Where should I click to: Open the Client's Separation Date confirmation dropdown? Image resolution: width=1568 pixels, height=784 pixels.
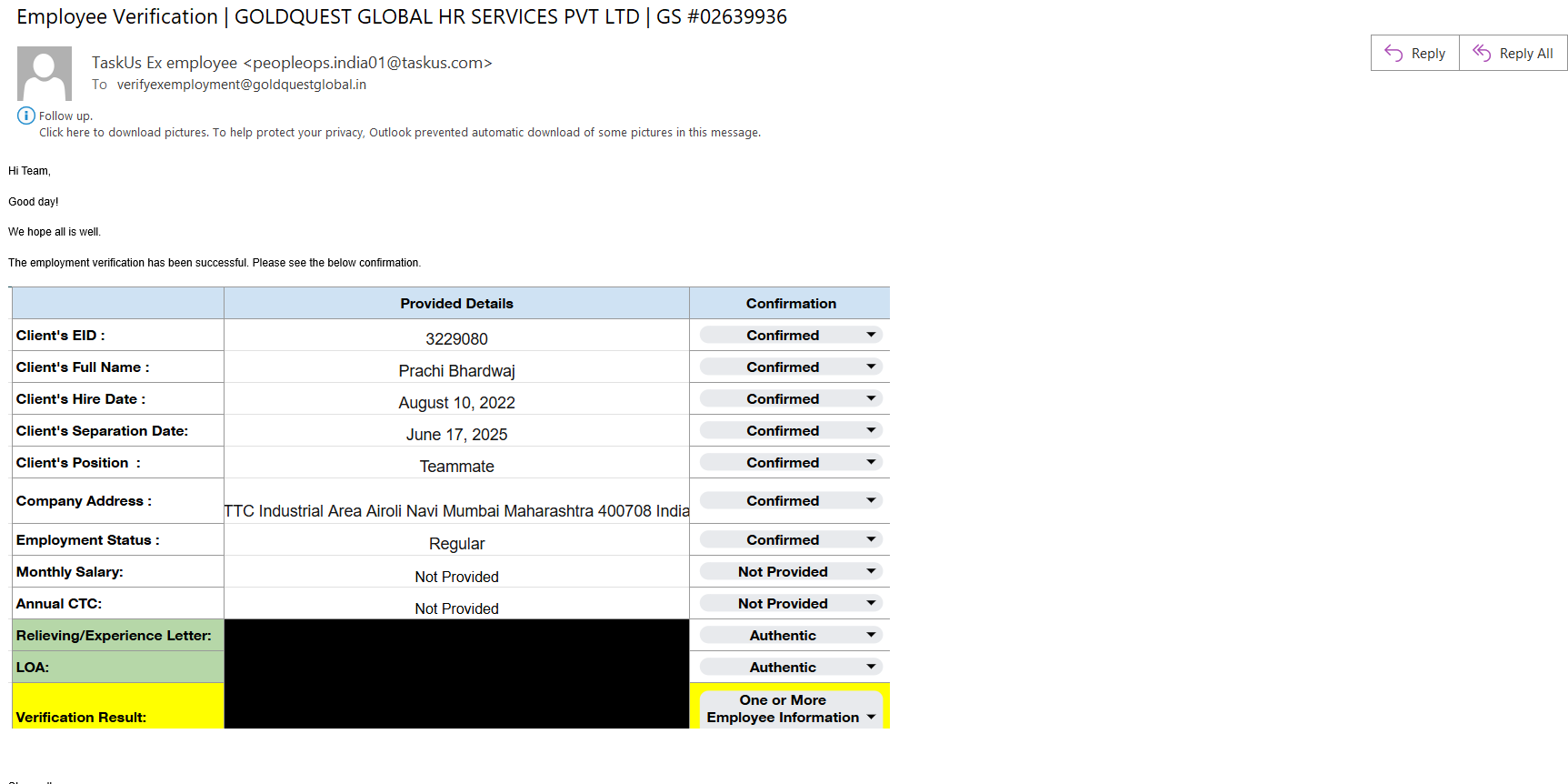[x=791, y=430]
